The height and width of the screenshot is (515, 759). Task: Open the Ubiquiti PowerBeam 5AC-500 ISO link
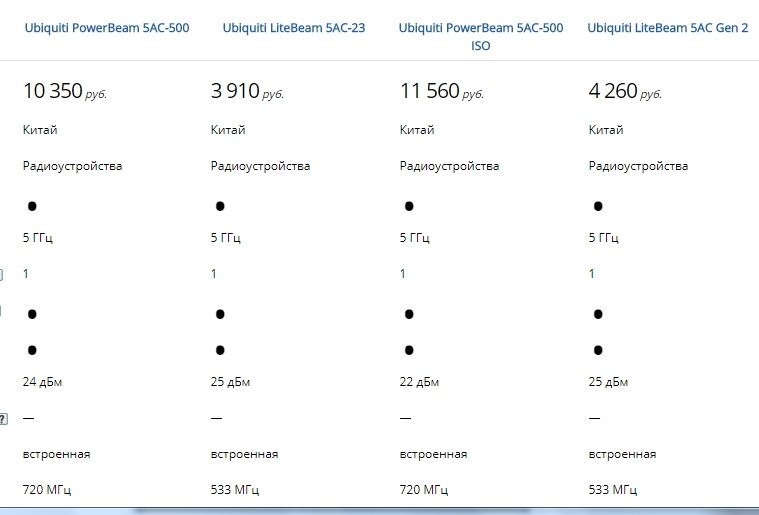(x=481, y=37)
